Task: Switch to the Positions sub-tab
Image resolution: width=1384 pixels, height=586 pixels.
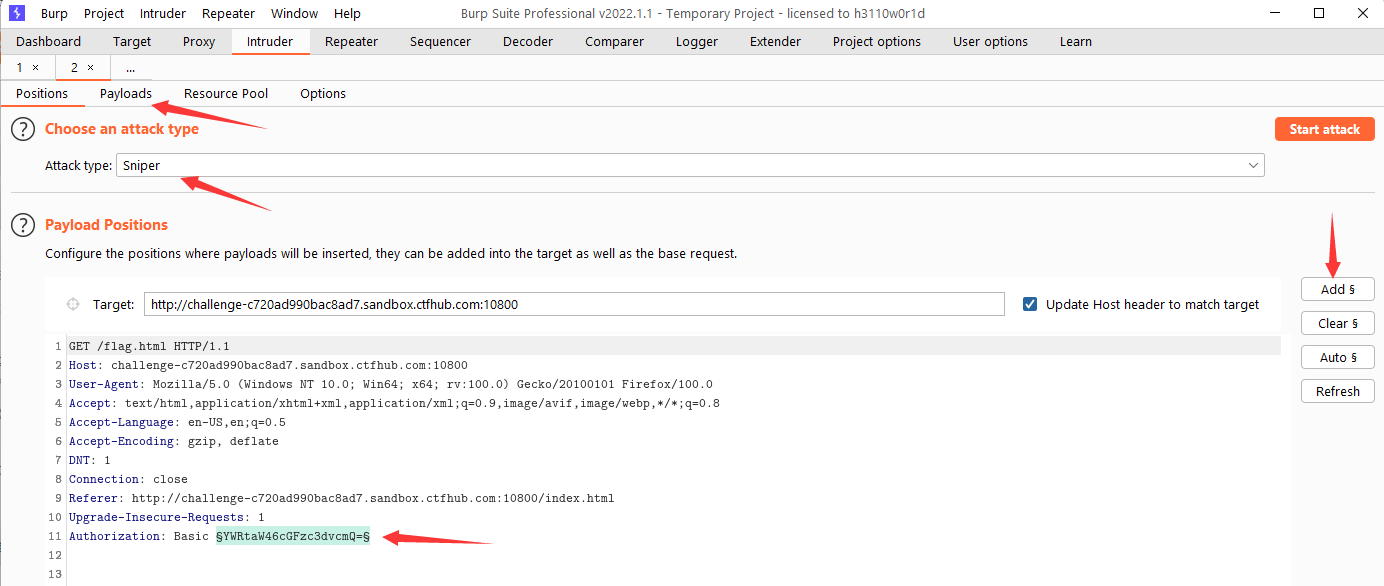Action: tap(42, 93)
